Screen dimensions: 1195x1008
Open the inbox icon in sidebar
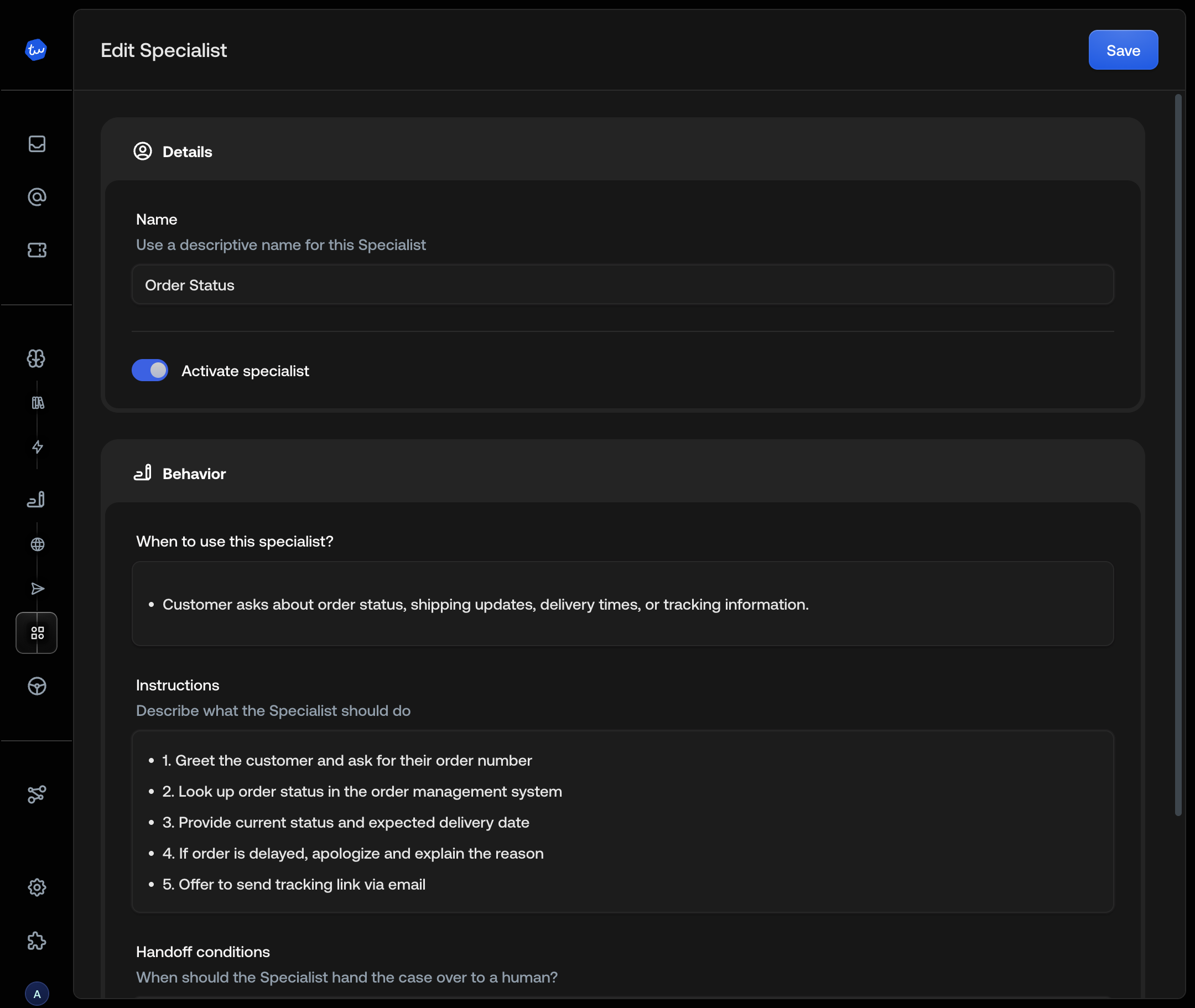[37, 144]
